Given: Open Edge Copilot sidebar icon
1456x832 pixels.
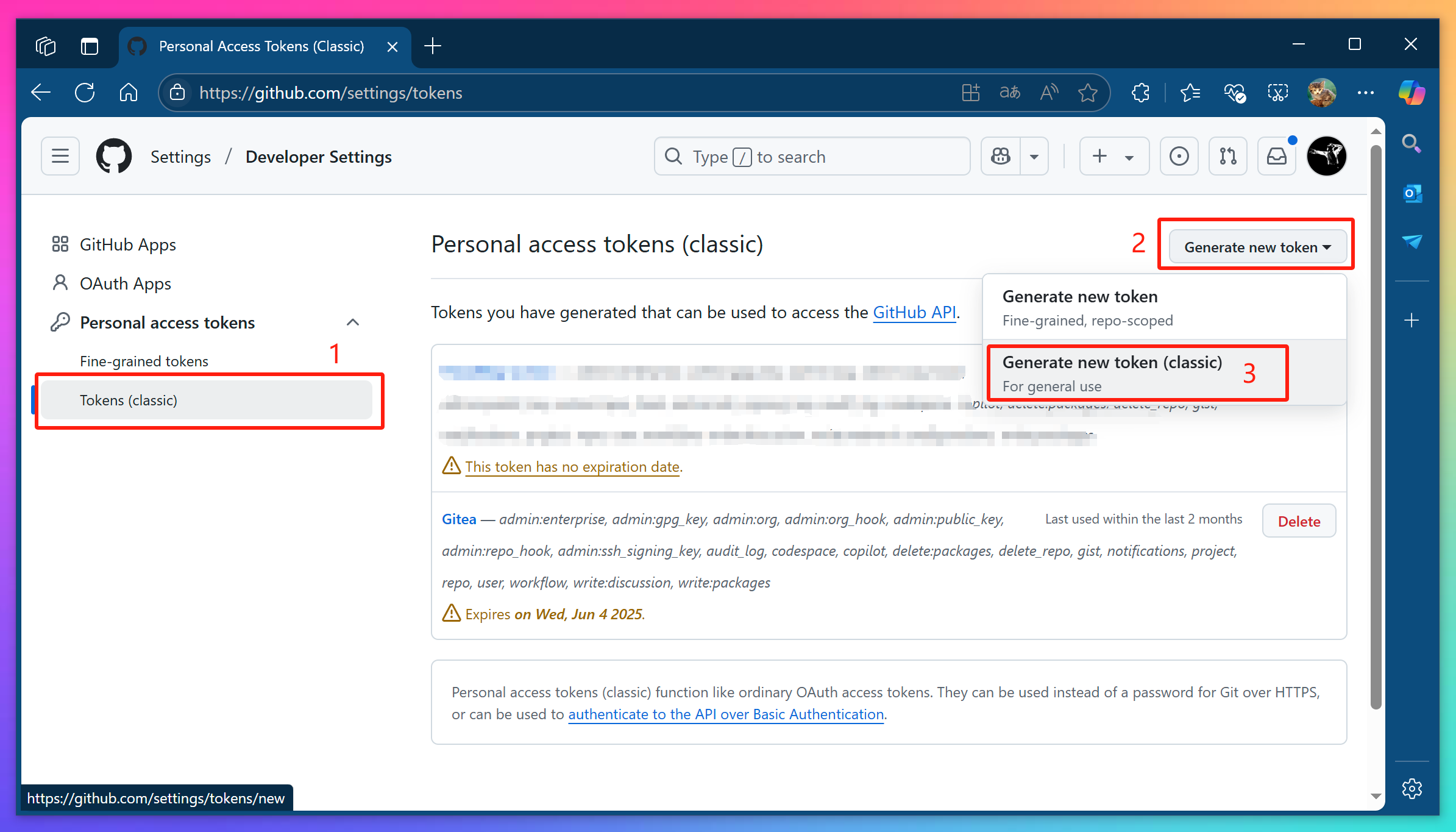Looking at the screenshot, I should pyautogui.click(x=1412, y=93).
